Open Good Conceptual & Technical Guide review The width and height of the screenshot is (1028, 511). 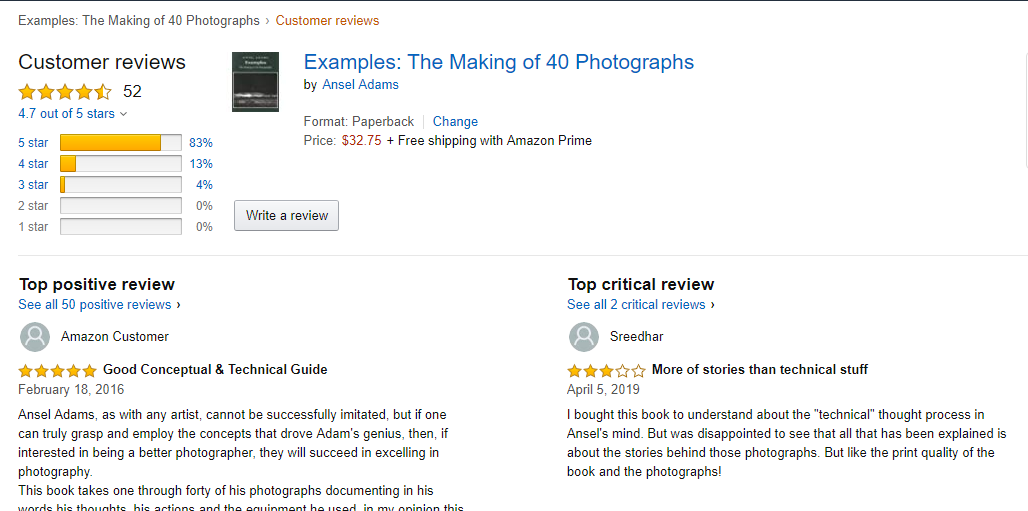coord(215,370)
